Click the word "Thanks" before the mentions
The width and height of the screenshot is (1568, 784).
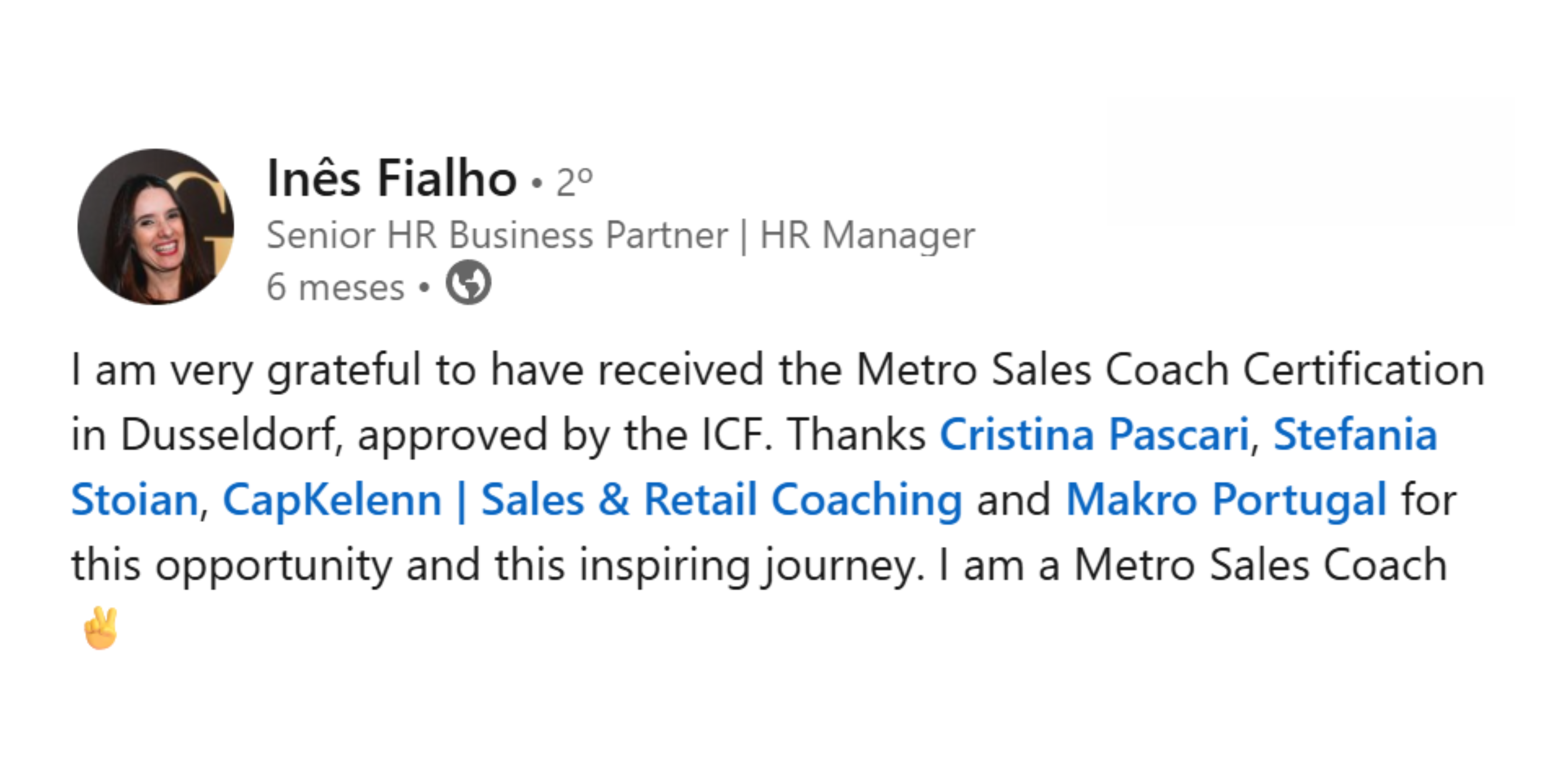point(856,435)
